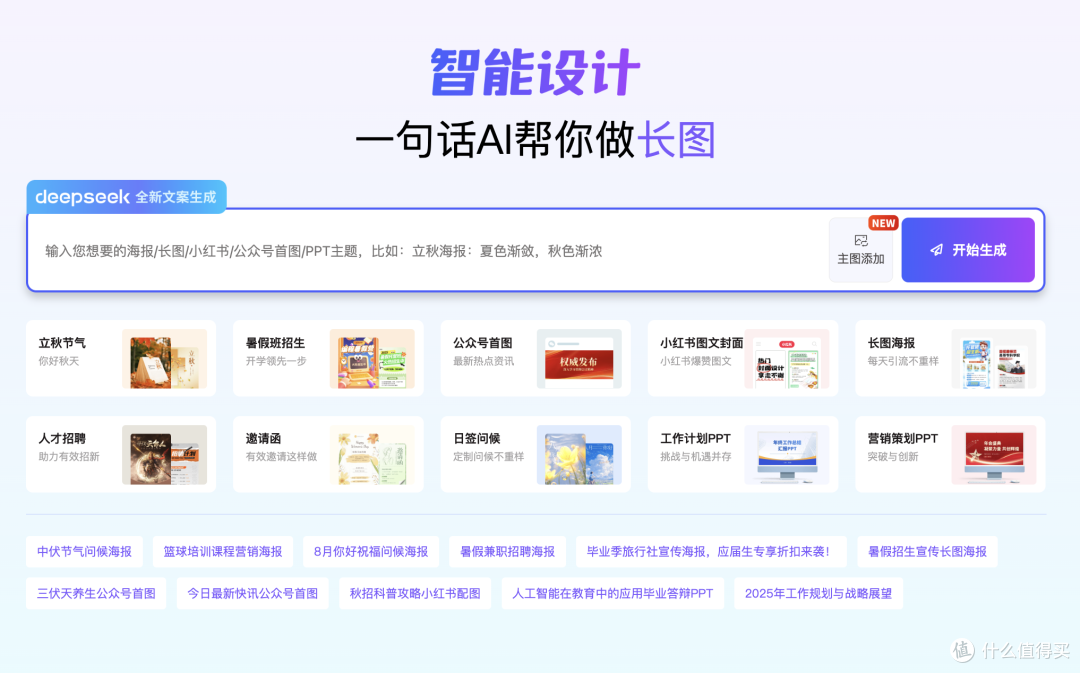
Task: Open the 立秋节气 template card
Action: 121,358
